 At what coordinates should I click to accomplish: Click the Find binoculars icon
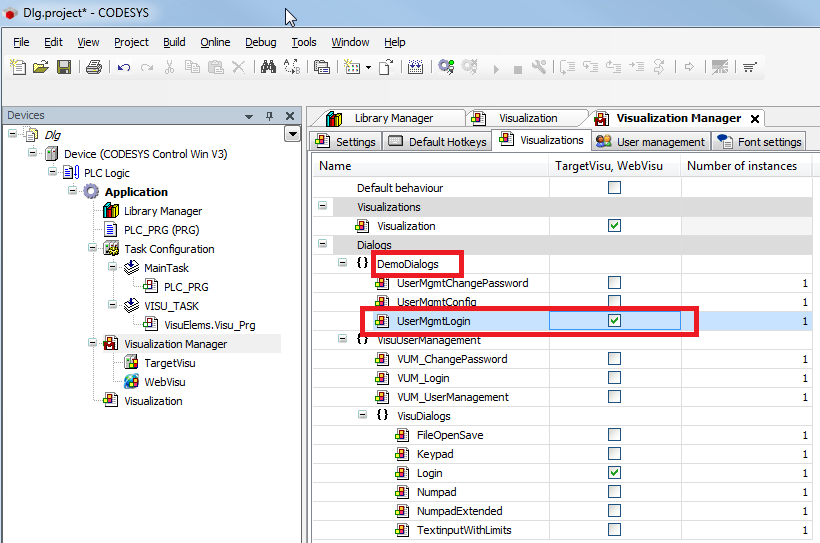(268, 67)
